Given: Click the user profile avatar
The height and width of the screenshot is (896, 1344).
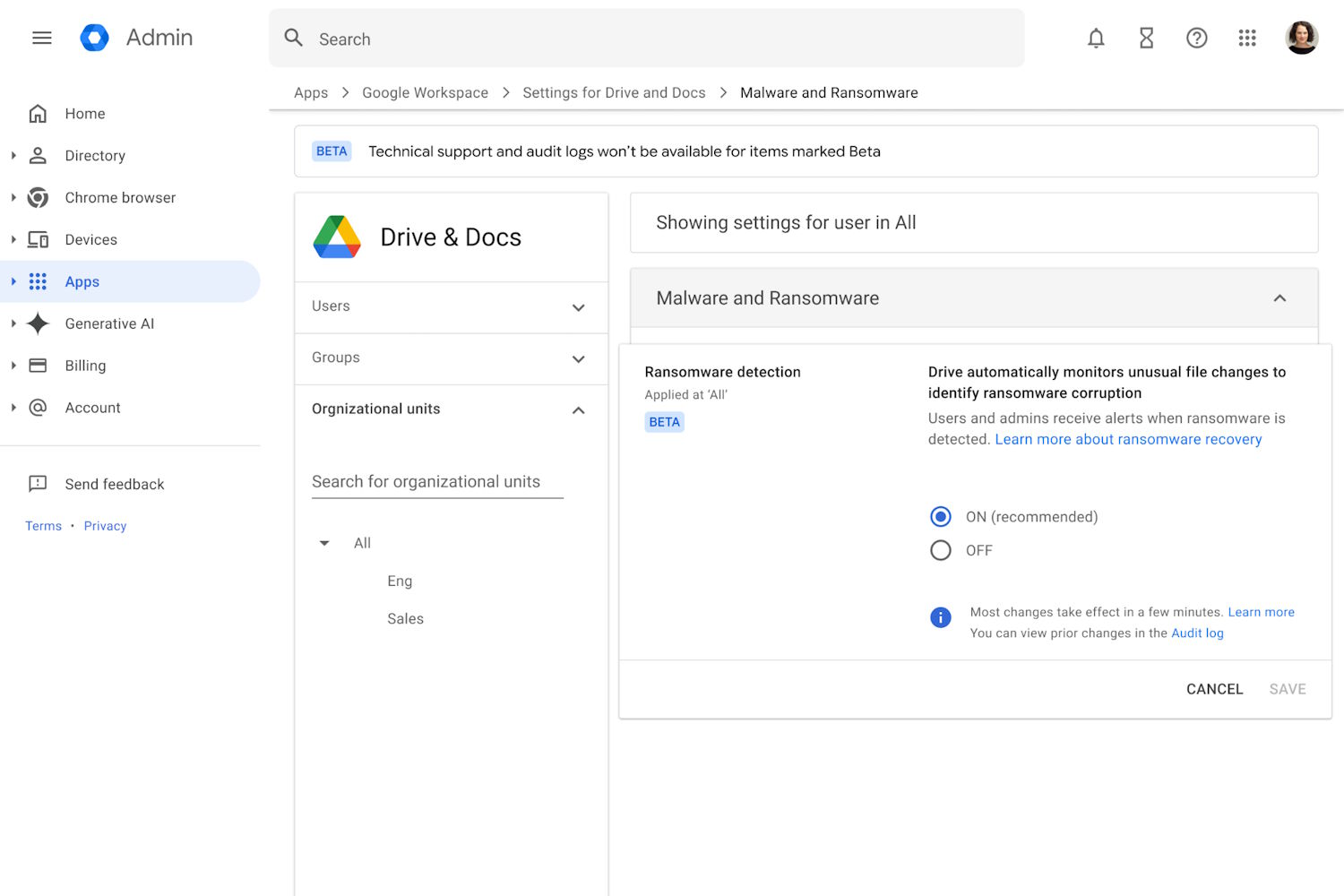Looking at the screenshot, I should coord(1301,38).
